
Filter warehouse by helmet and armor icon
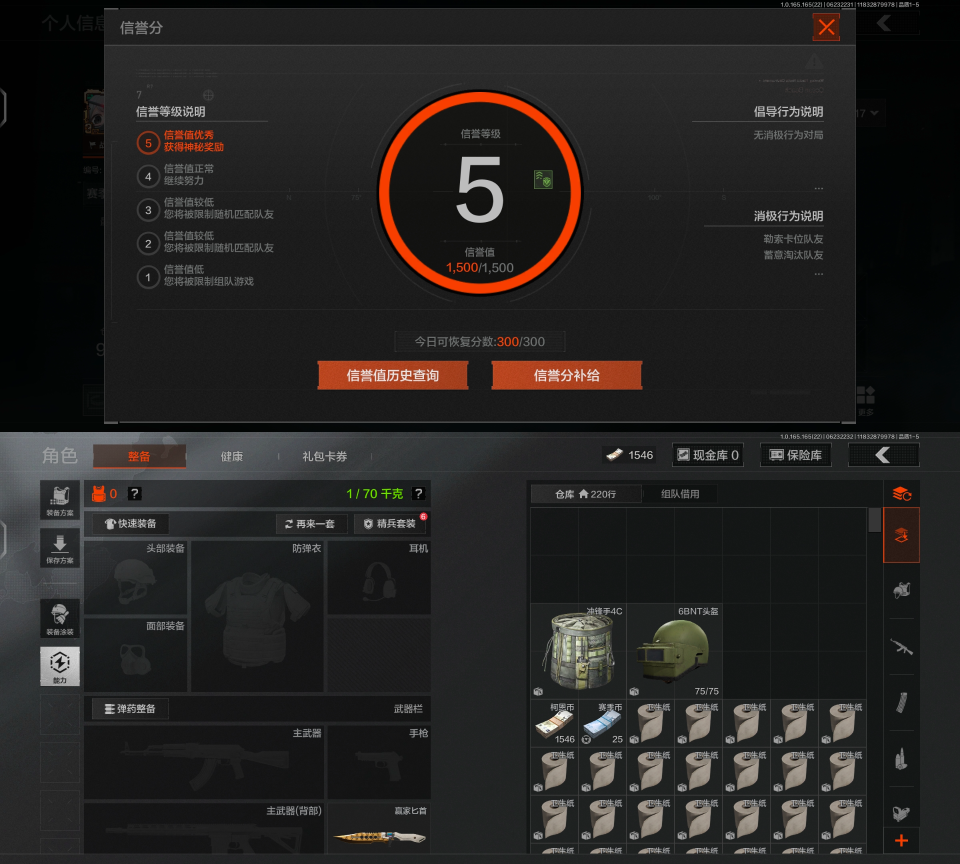[x=901, y=590]
